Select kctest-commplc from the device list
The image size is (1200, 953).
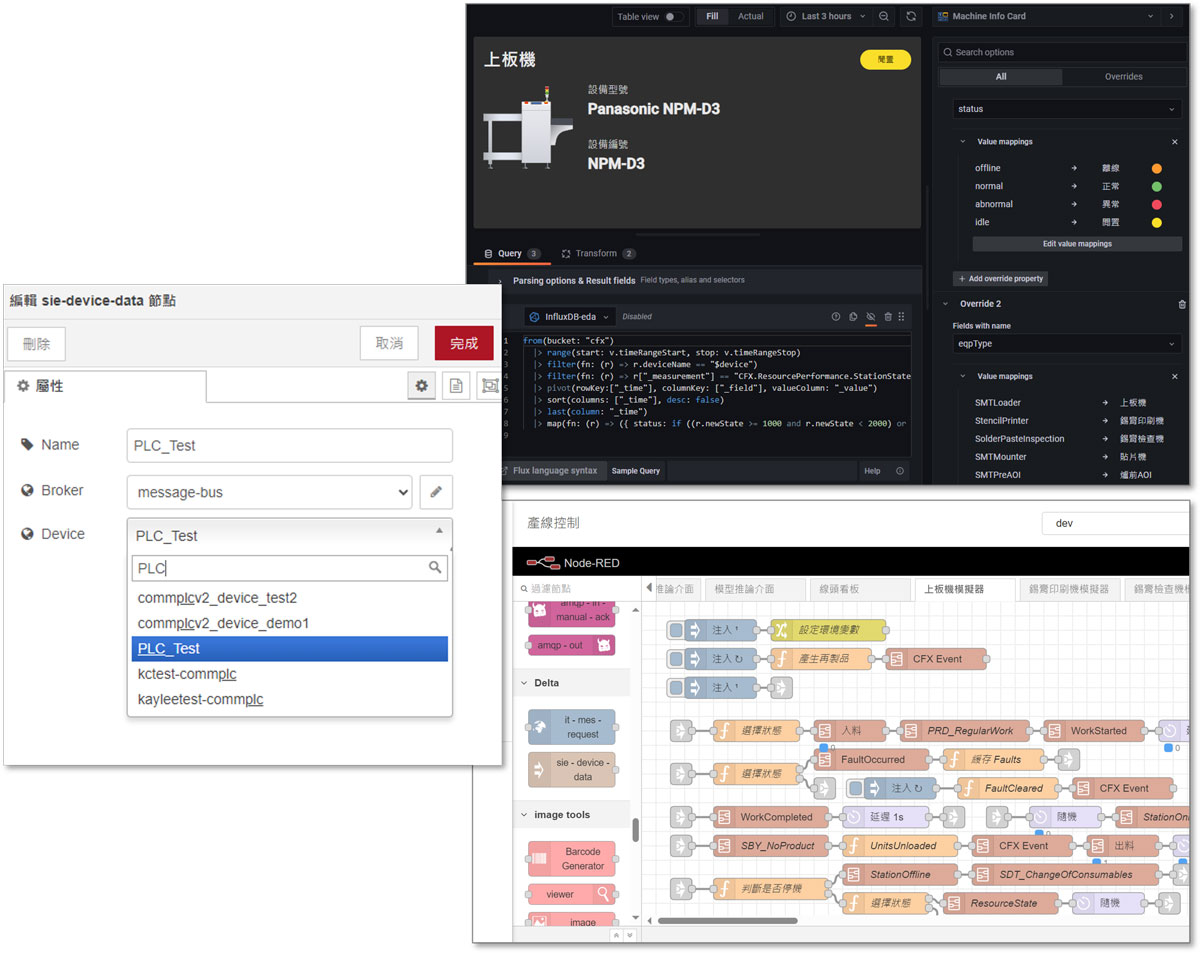[187, 674]
